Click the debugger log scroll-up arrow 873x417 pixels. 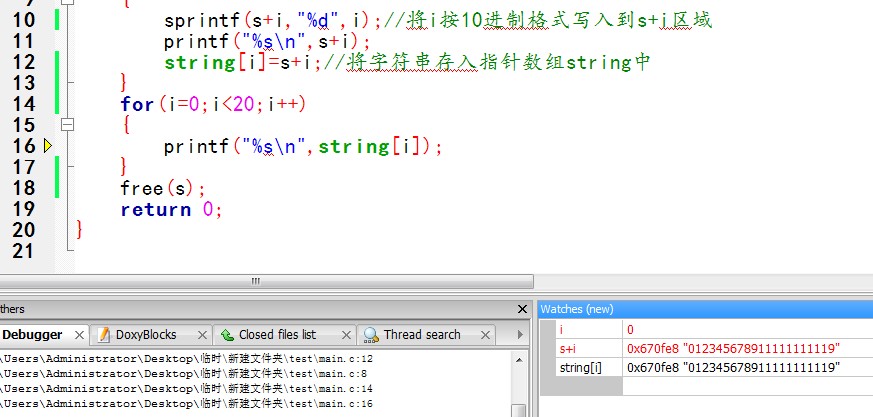pyautogui.click(x=518, y=360)
